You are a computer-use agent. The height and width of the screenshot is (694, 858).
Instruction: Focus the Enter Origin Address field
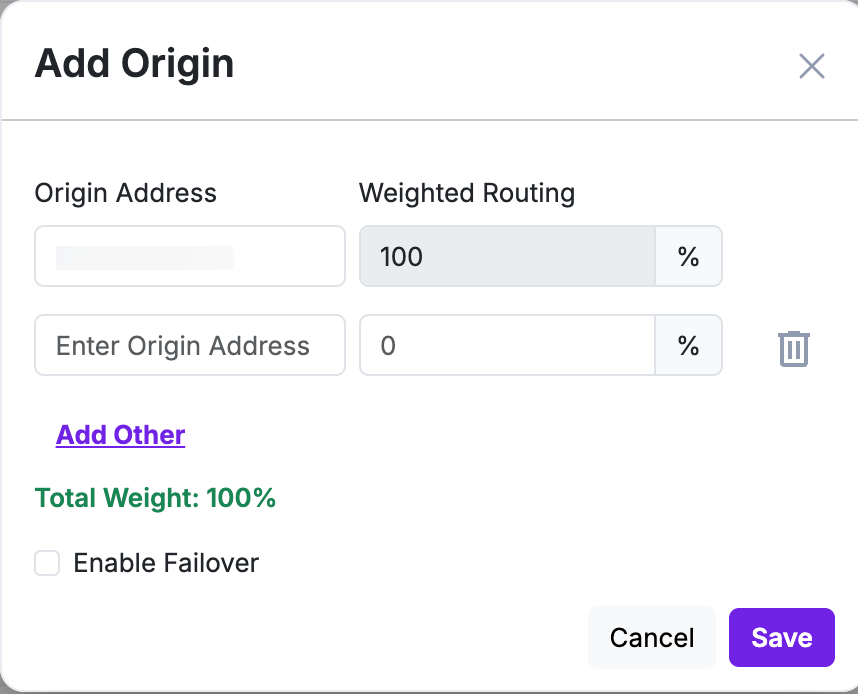(x=190, y=345)
